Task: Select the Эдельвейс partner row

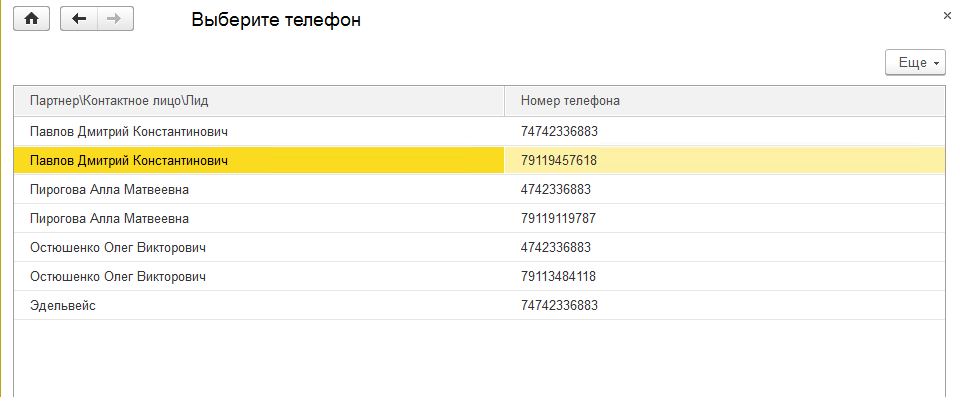Action: click(x=479, y=305)
